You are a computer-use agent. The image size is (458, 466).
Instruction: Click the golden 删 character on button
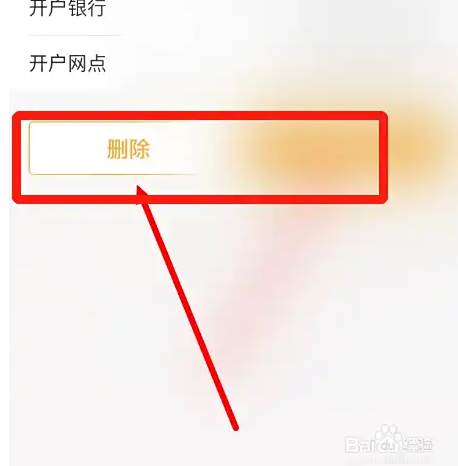point(117,149)
